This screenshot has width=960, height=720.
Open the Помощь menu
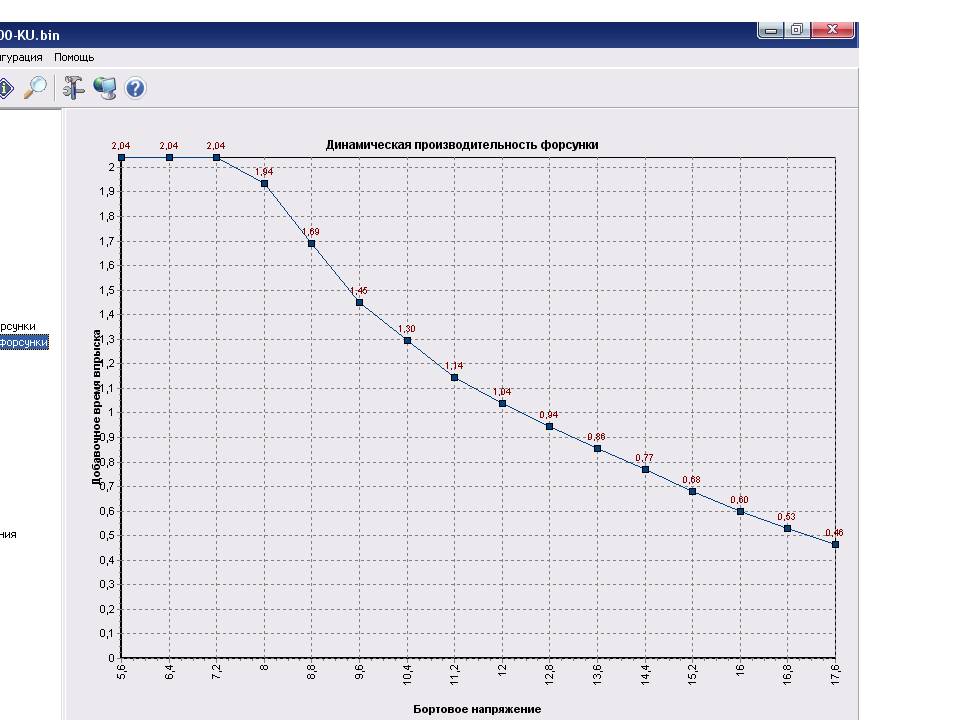point(74,58)
